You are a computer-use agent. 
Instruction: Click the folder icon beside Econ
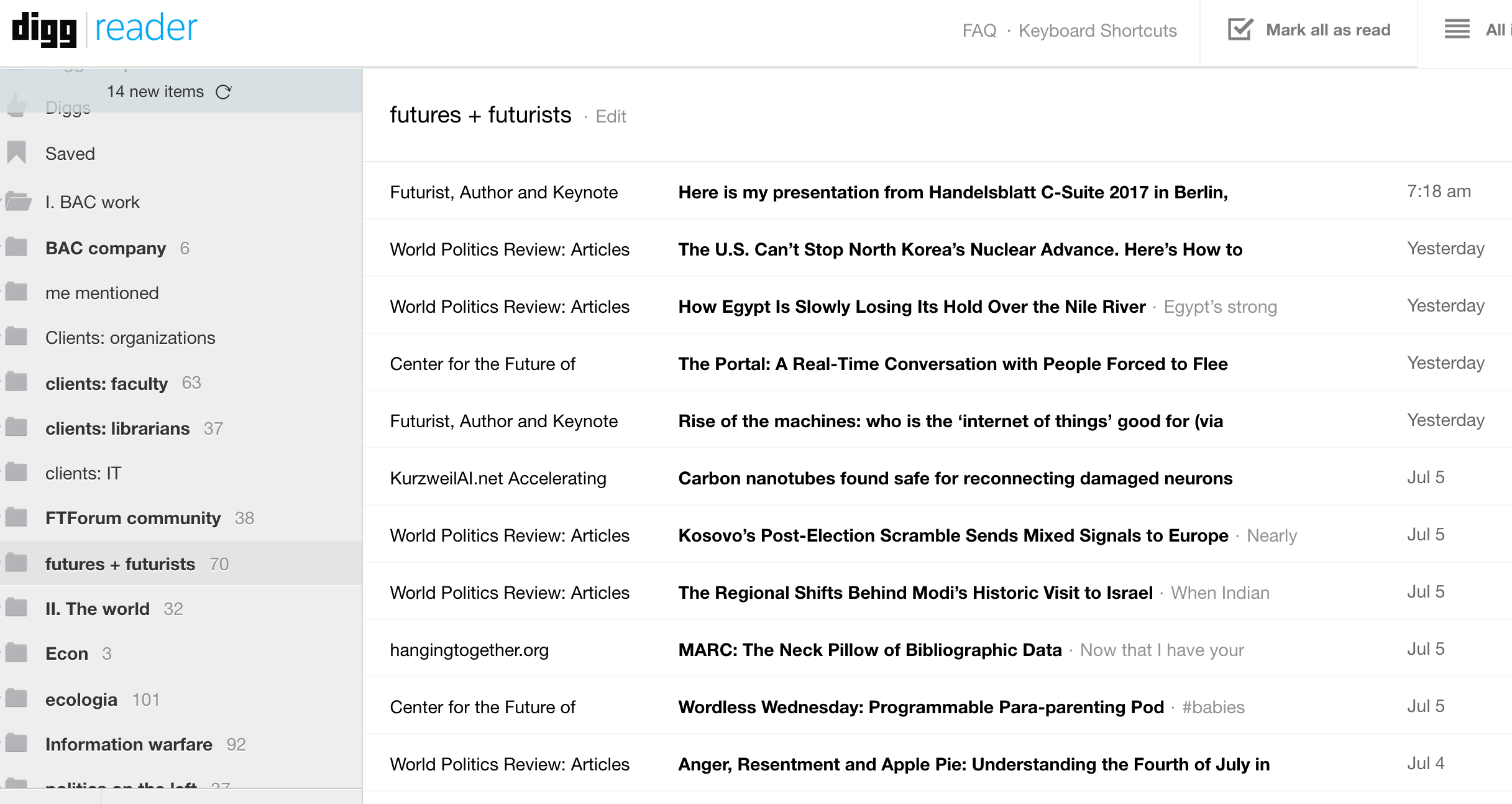coord(16,653)
